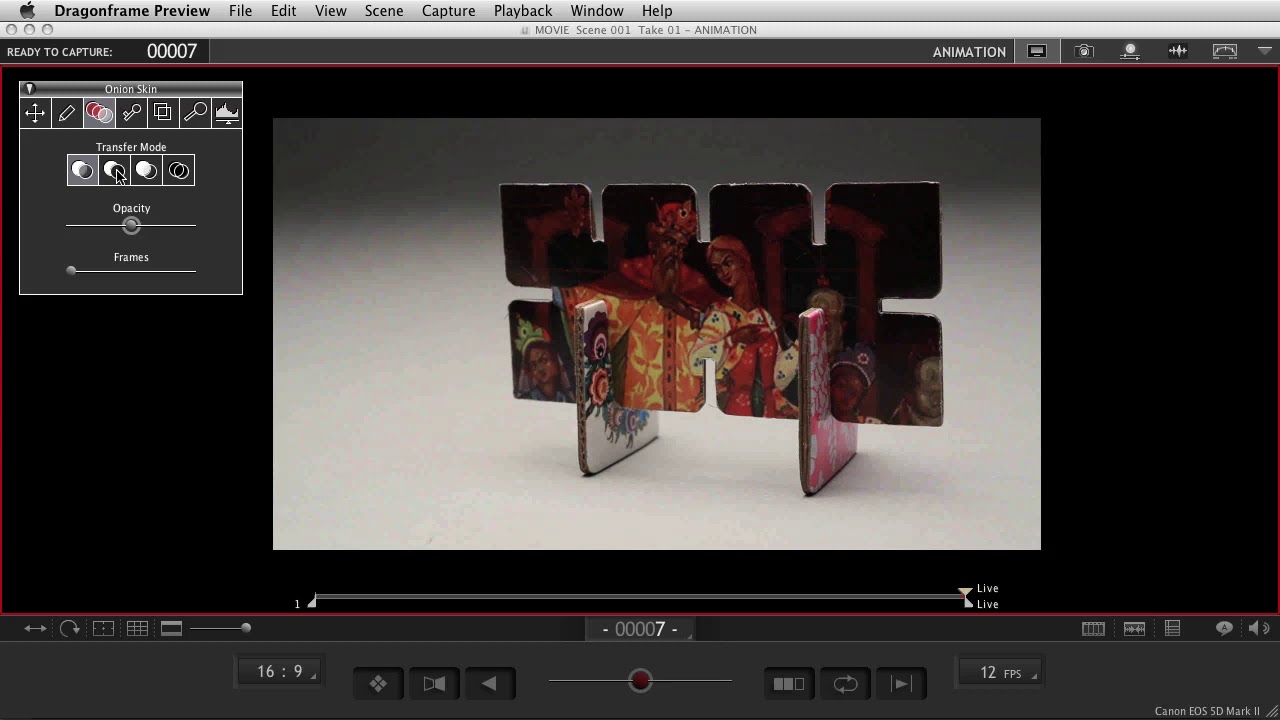Screen dimensions: 1280x720
Task: Open the chroma key eyedropper tool
Action: (x=131, y=113)
